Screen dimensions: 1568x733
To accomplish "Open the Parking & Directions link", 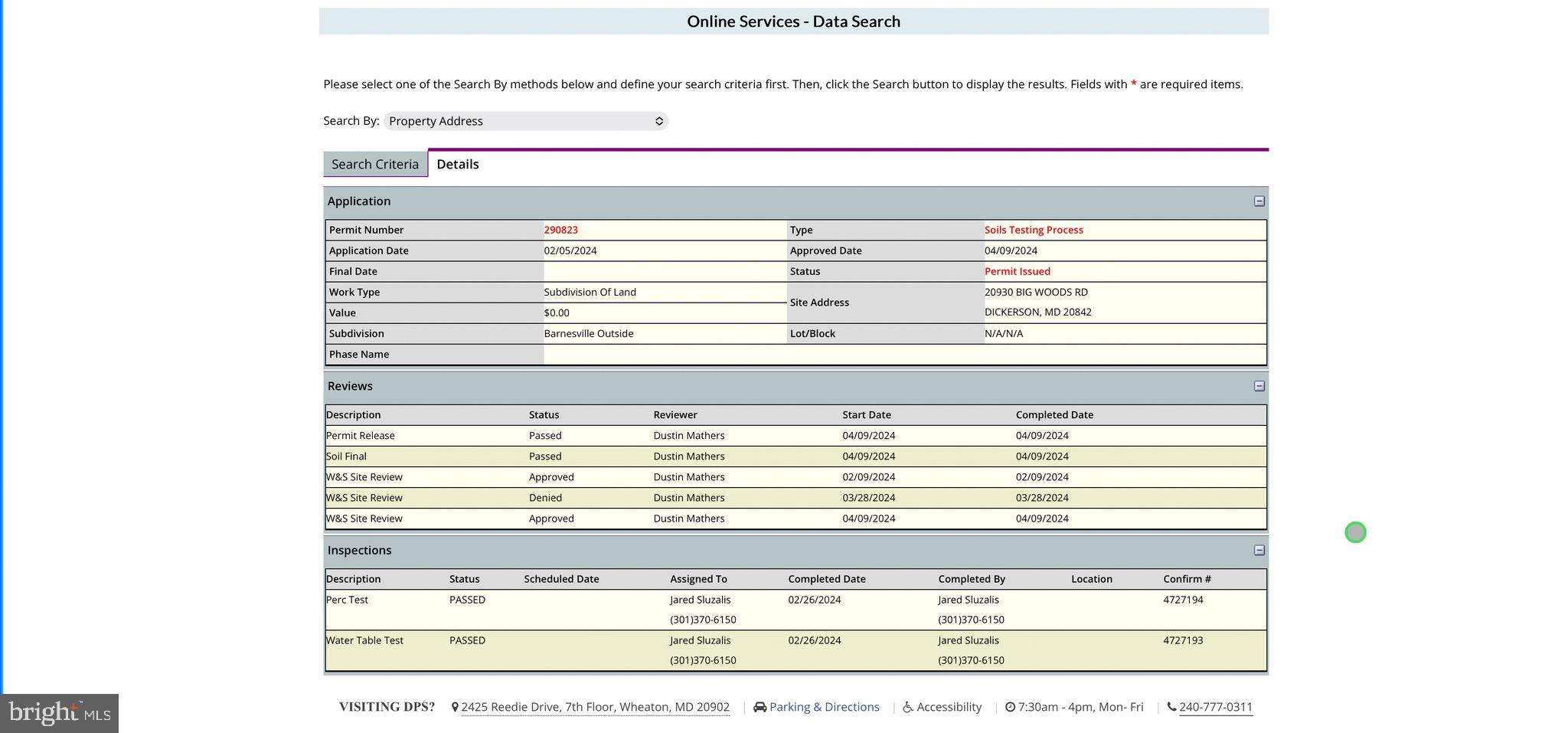I will 824,708.
